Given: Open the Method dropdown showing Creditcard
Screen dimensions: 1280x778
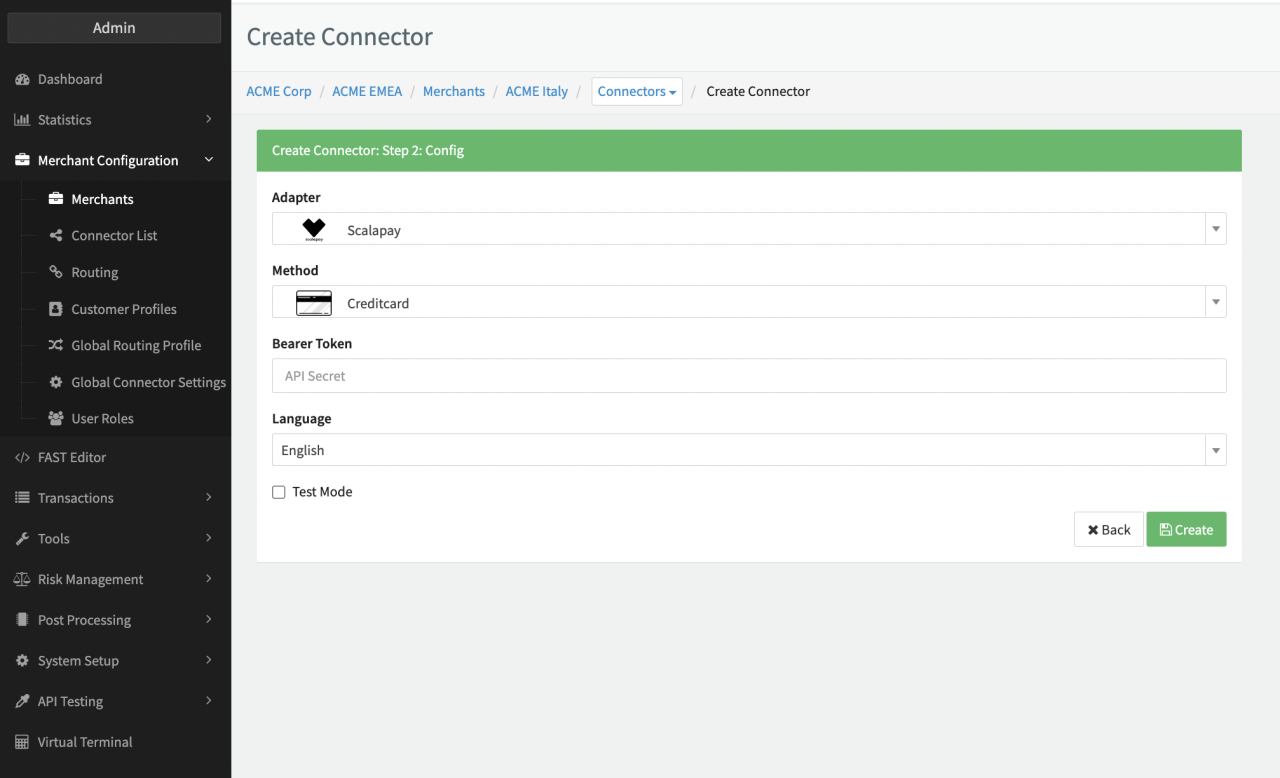Looking at the screenshot, I should pos(748,302).
